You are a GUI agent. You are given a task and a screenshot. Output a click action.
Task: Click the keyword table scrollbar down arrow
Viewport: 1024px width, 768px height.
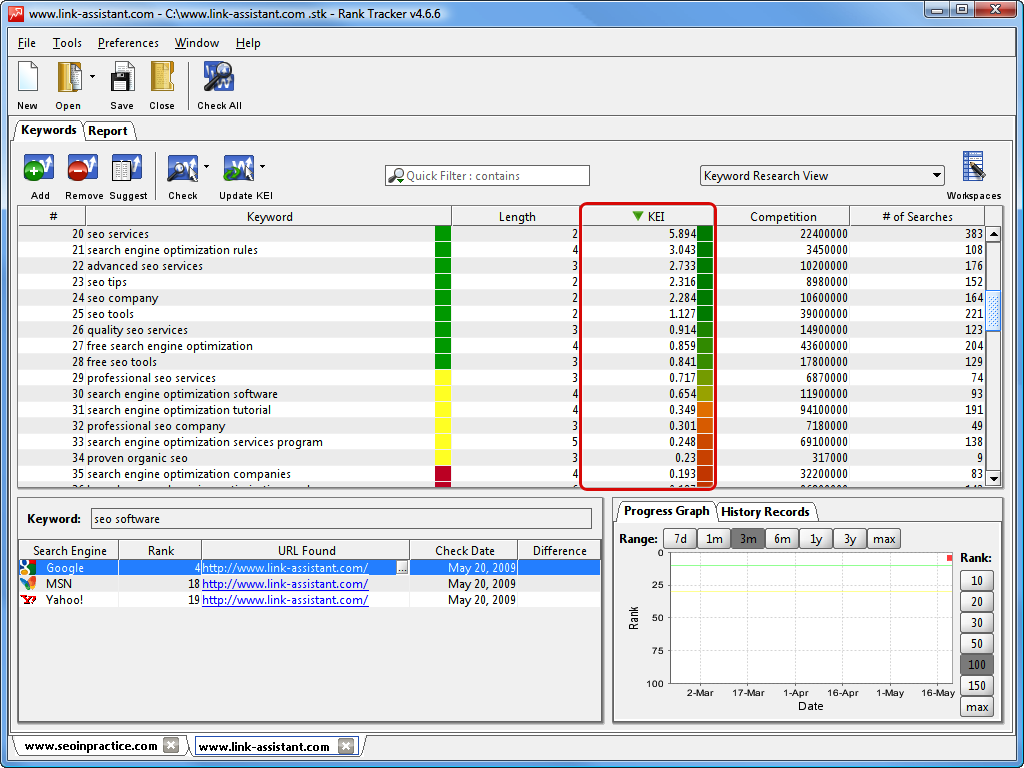tap(993, 479)
